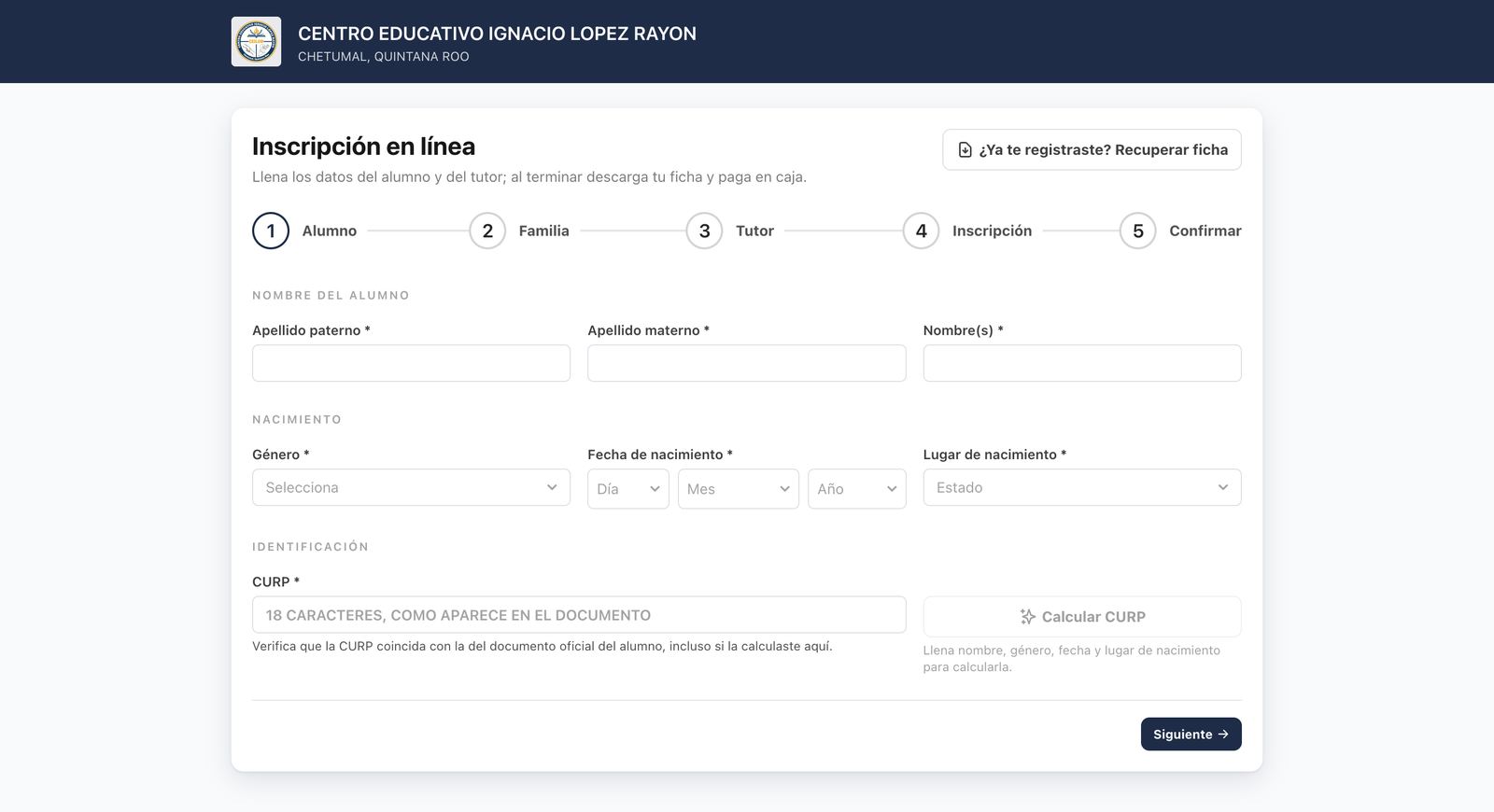The height and width of the screenshot is (812, 1494).
Task: Click 'CENTRO EDUCATIVO IGNACIO LOPEZ RAYON' header title
Action: [x=497, y=34]
